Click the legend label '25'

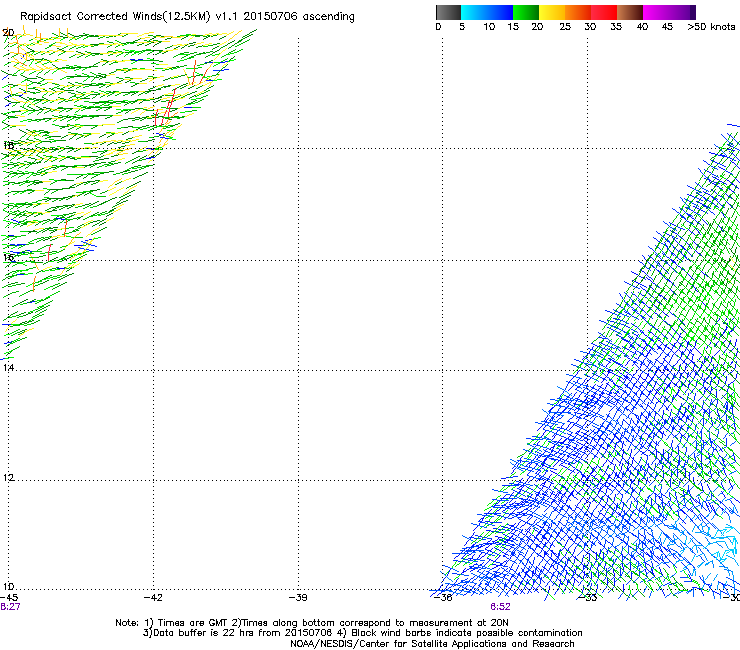tap(565, 27)
